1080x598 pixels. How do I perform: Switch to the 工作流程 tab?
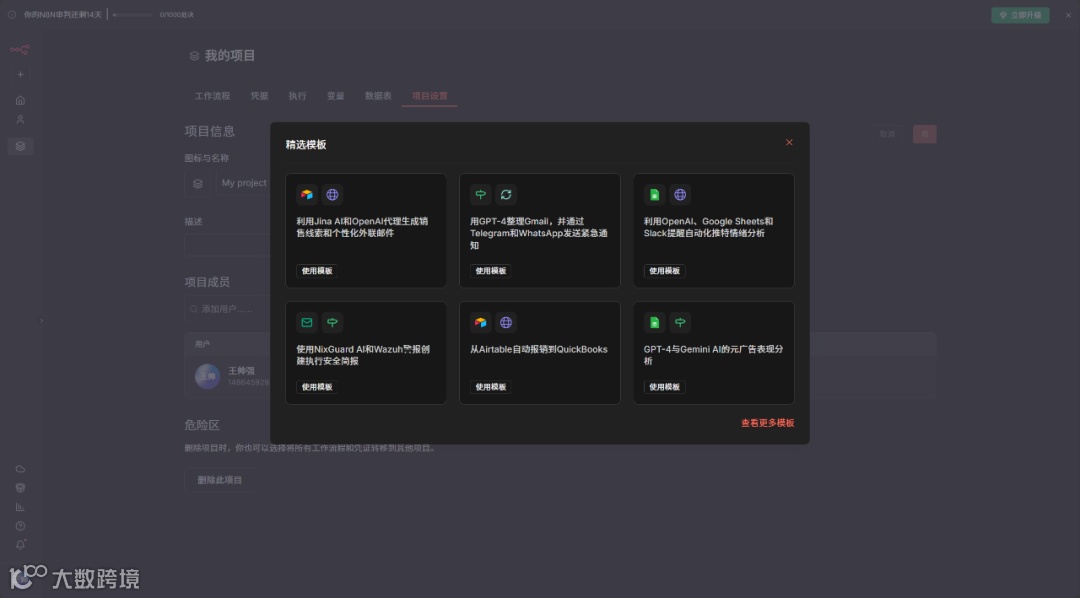(212, 96)
